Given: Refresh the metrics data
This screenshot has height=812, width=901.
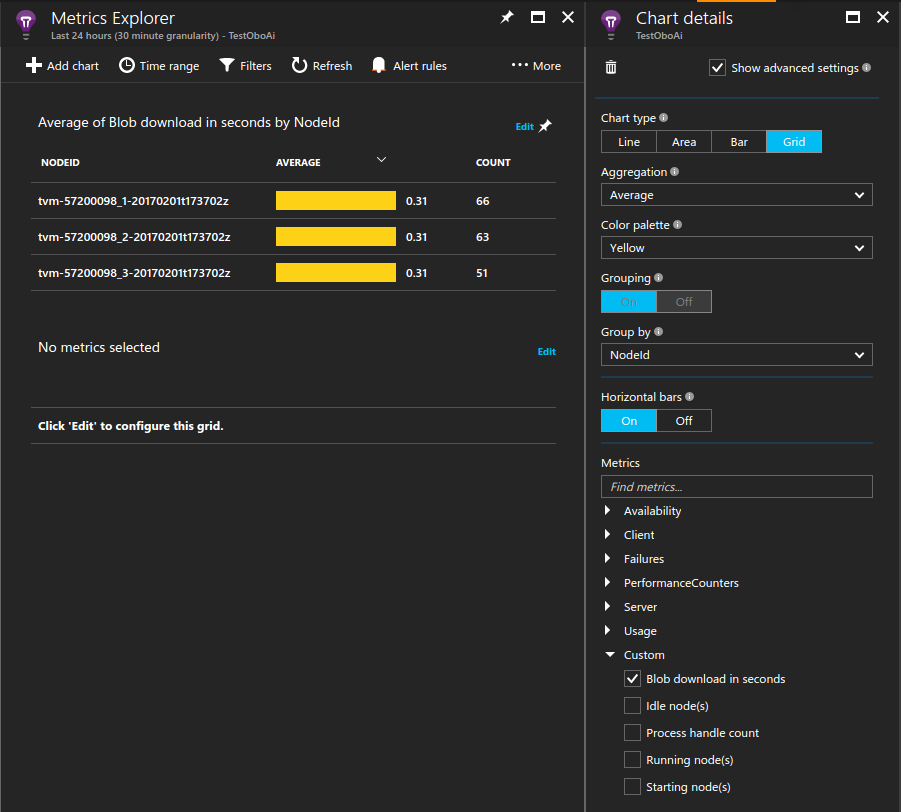Looking at the screenshot, I should point(321,66).
